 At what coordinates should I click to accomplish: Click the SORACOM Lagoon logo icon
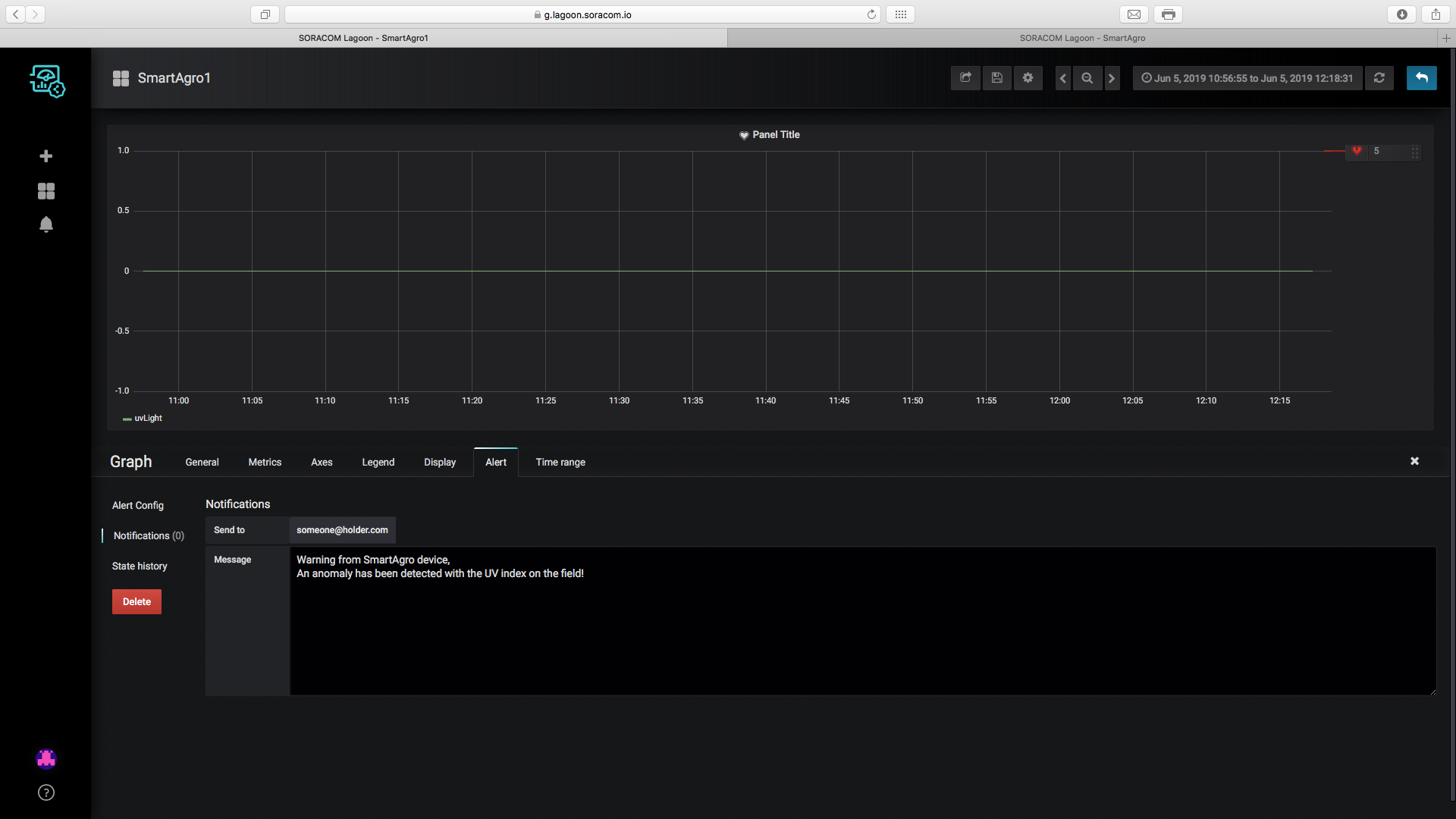(x=47, y=80)
